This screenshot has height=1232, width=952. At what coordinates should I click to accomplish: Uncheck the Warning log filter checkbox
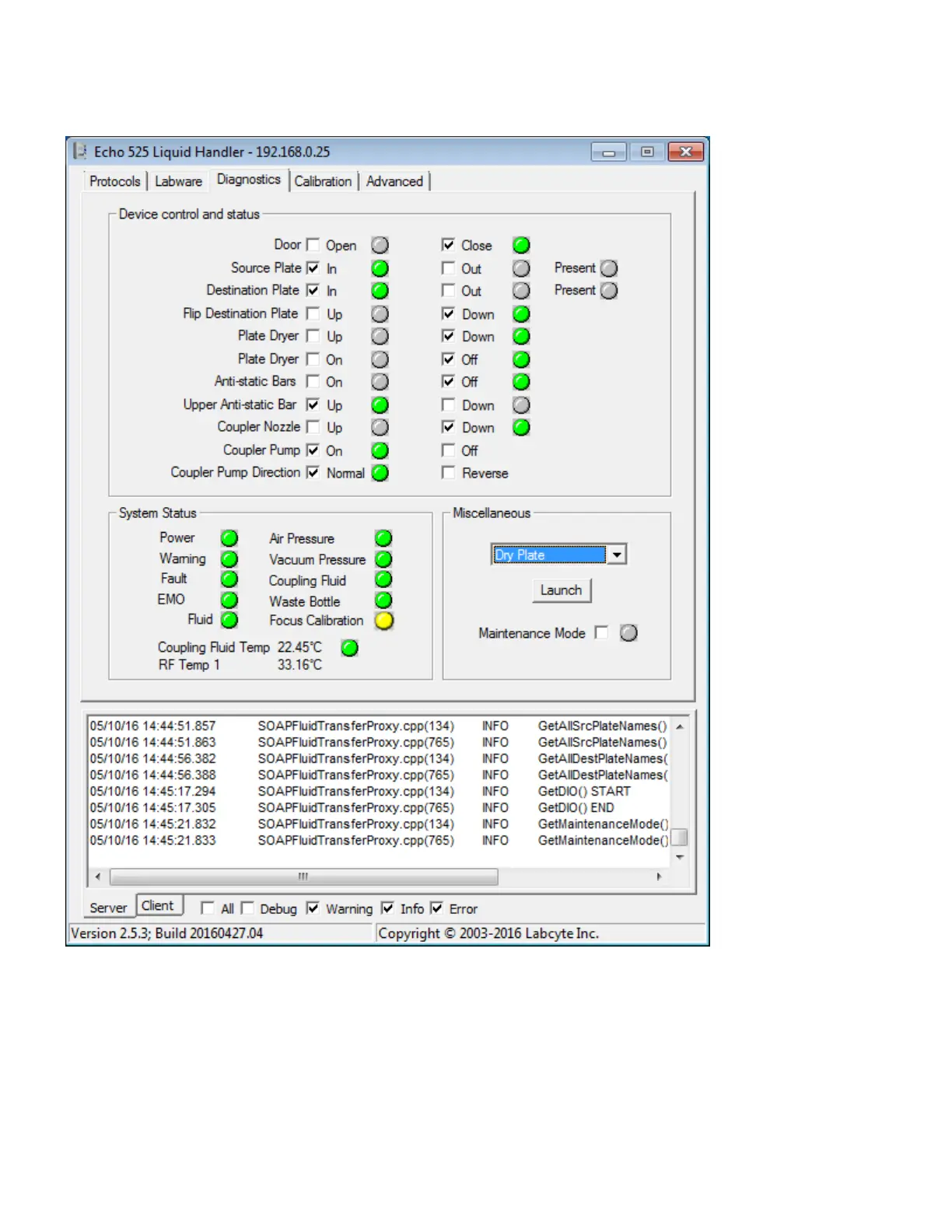[313, 908]
